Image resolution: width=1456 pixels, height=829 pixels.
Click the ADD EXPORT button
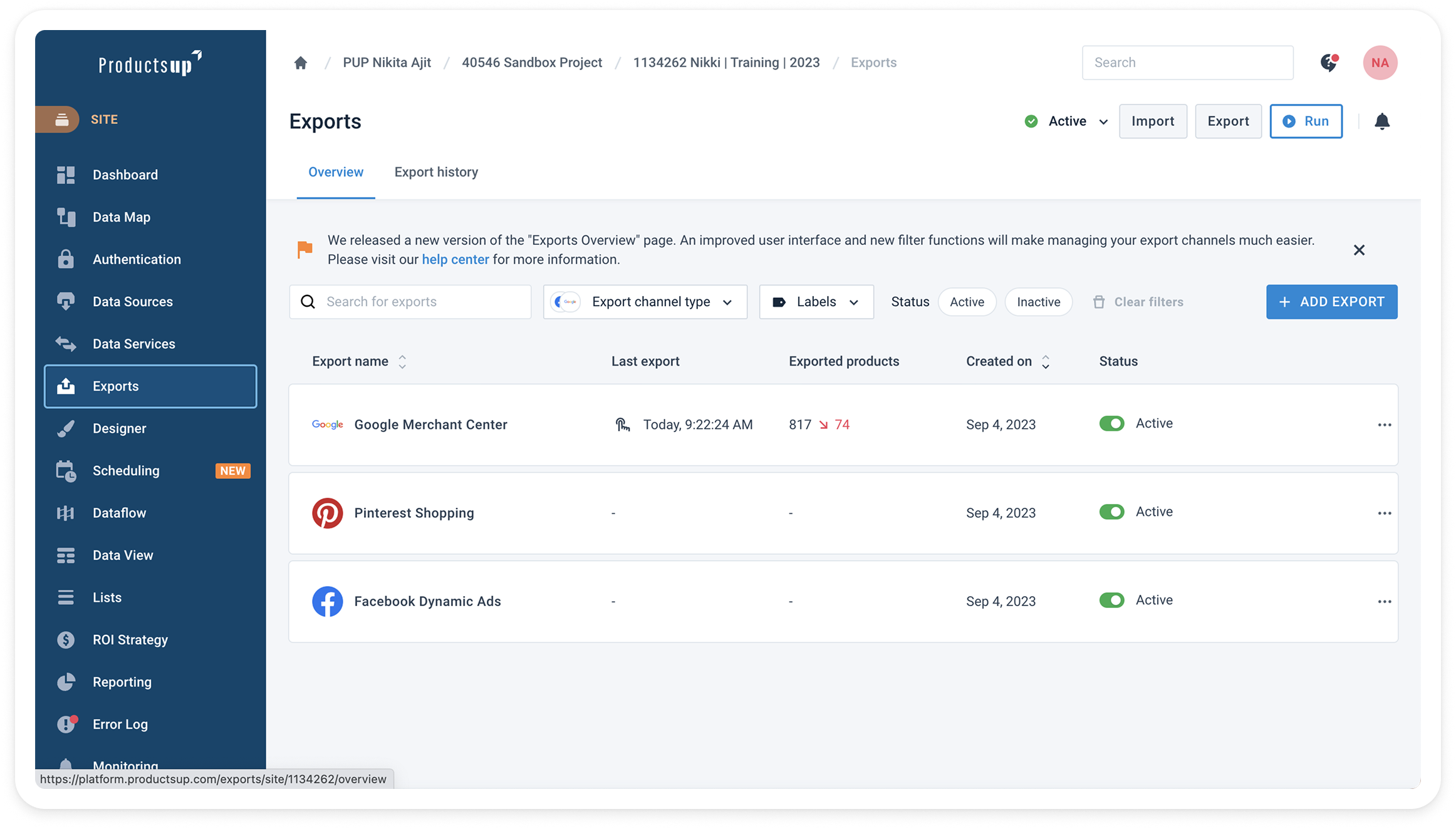(1331, 302)
